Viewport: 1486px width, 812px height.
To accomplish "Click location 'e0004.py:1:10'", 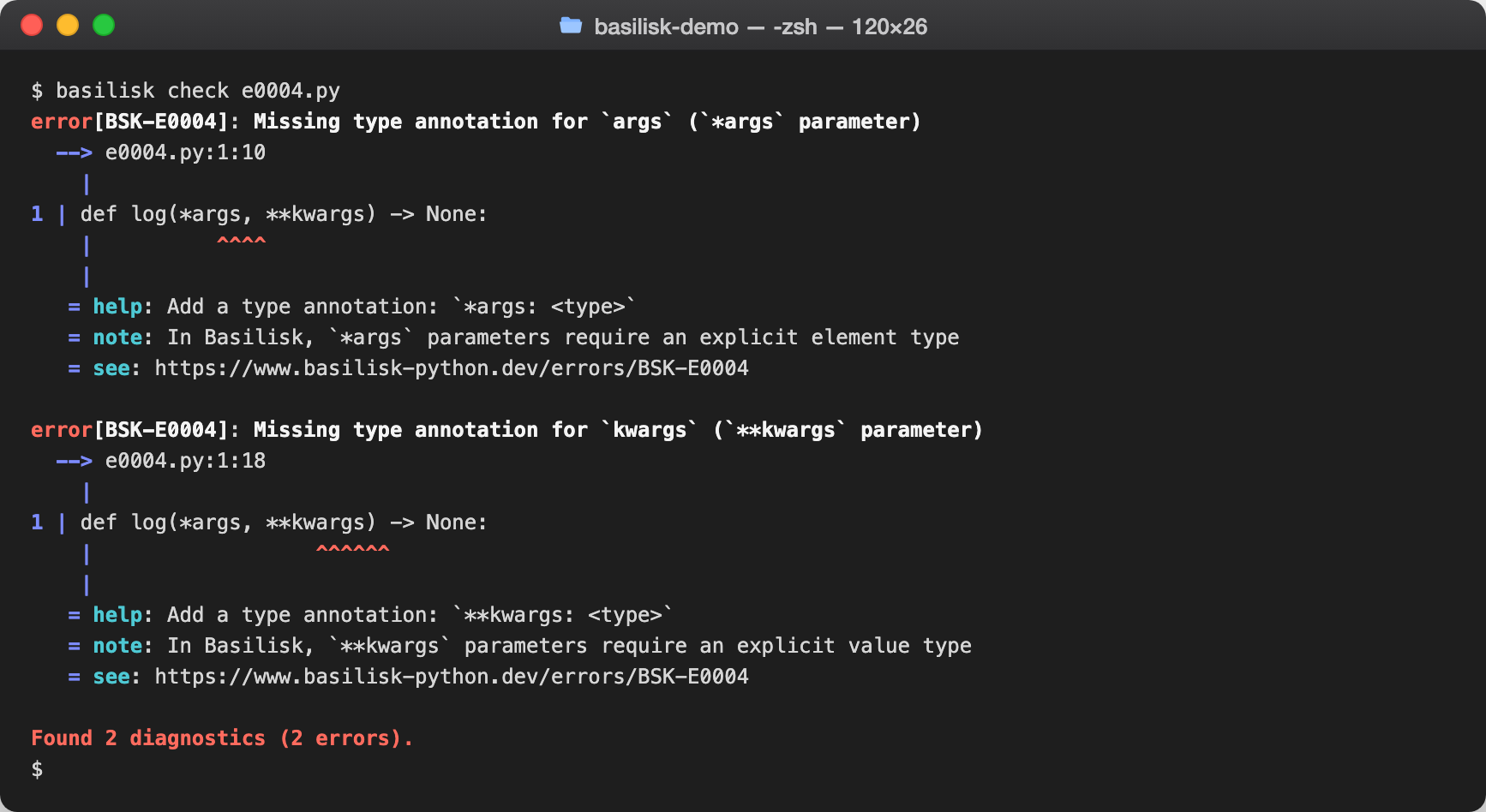I will (x=185, y=152).
